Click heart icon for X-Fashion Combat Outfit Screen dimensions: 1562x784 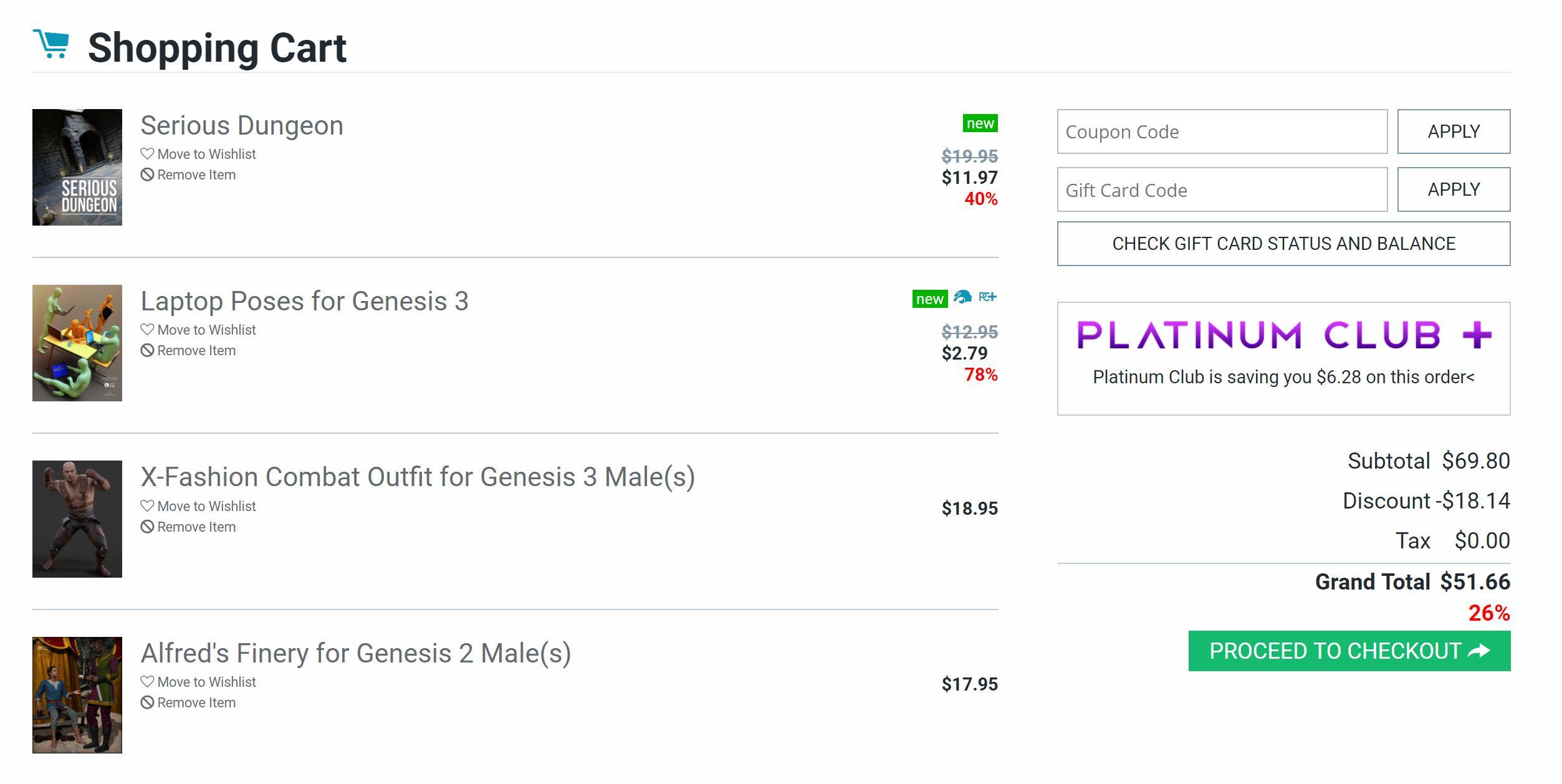pyautogui.click(x=147, y=505)
